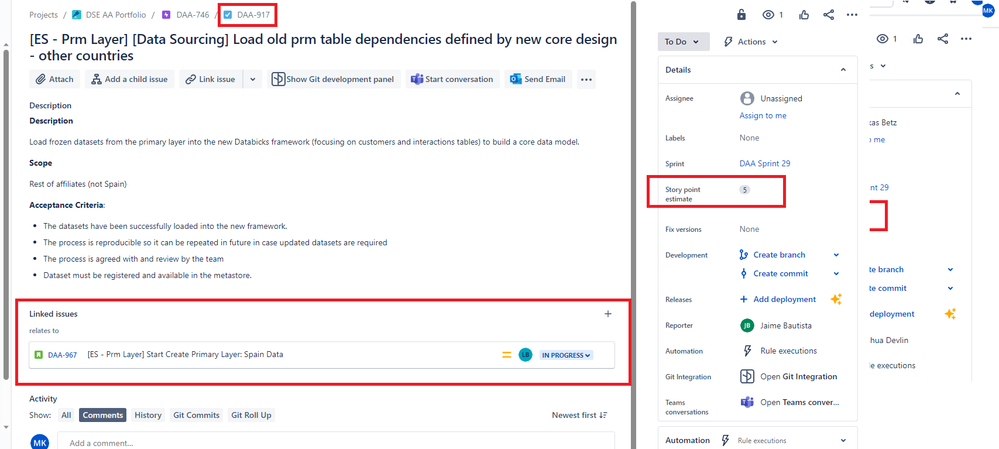The height and width of the screenshot is (449, 999).
Task: Click the DAA-917 breadcrumb key
Action: (252, 15)
